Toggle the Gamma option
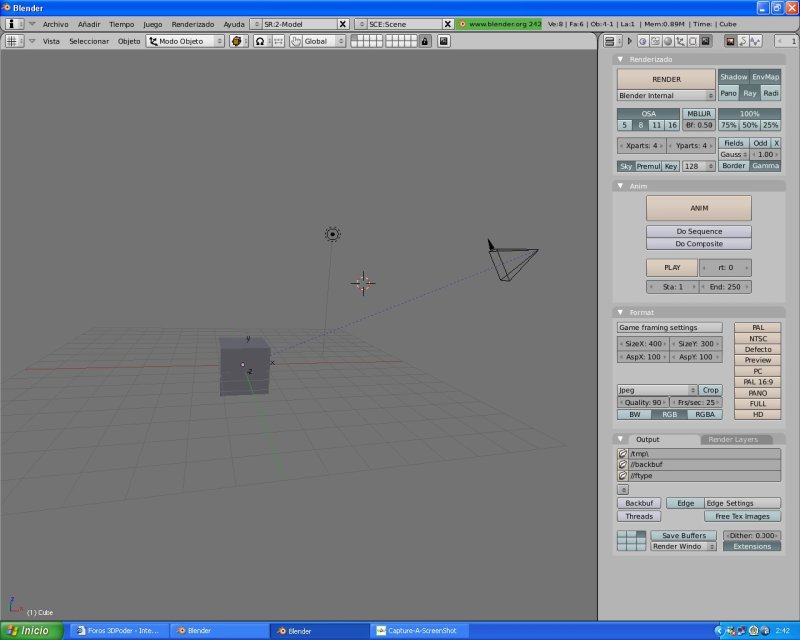 click(x=765, y=166)
